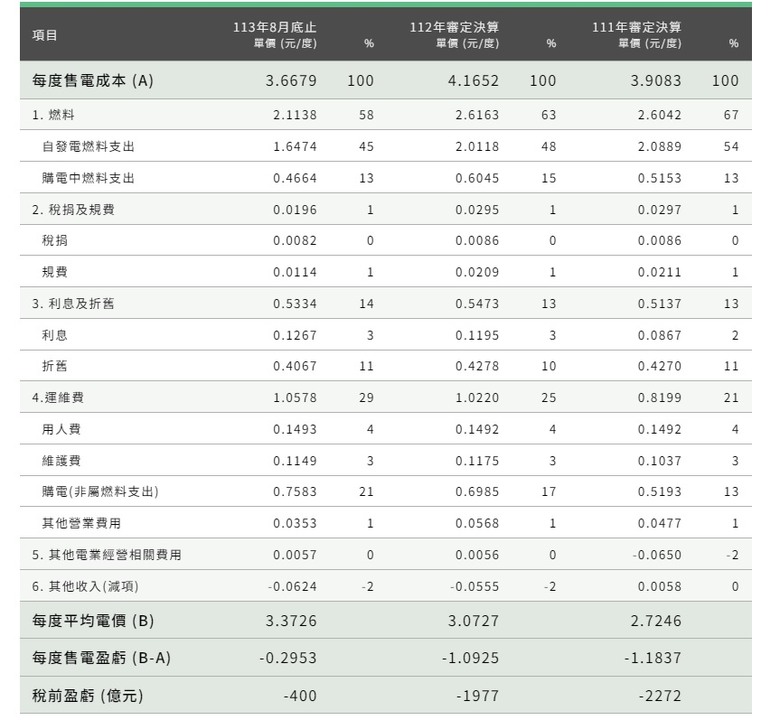Click the 113年8月底止 column header
The image size is (780, 720).
[275, 27]
